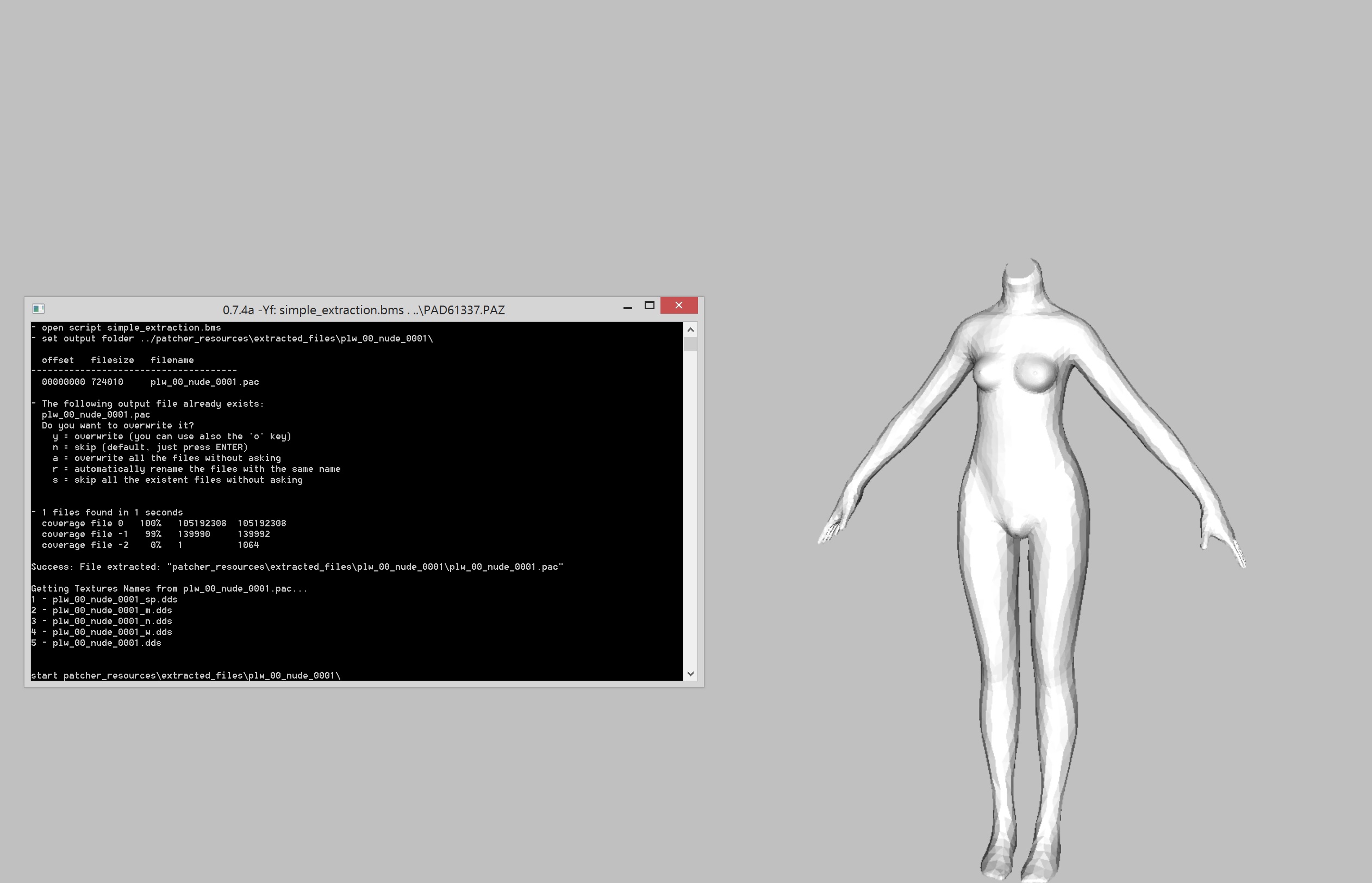Click empty scrollbar track below the thumb

pyautogui.click(x=690, y=505)
